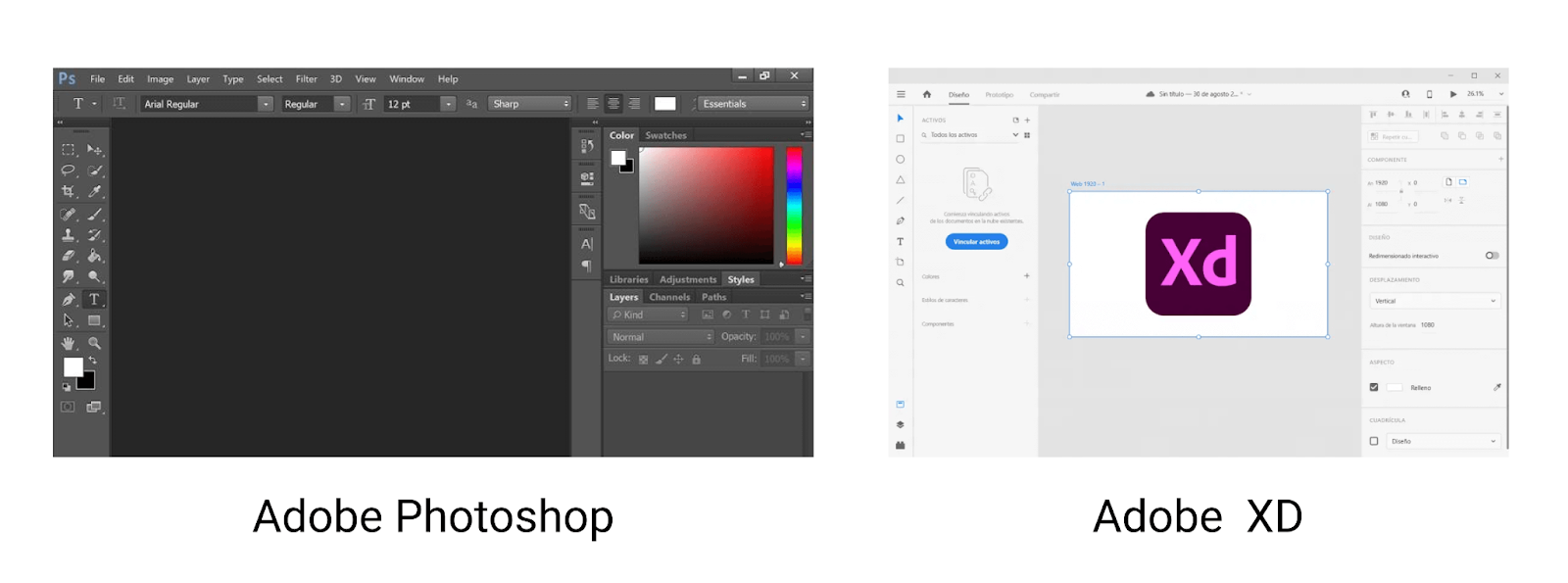Pick a color in the Photoshop color field
1568x583 pixels.
coord(707,206)
